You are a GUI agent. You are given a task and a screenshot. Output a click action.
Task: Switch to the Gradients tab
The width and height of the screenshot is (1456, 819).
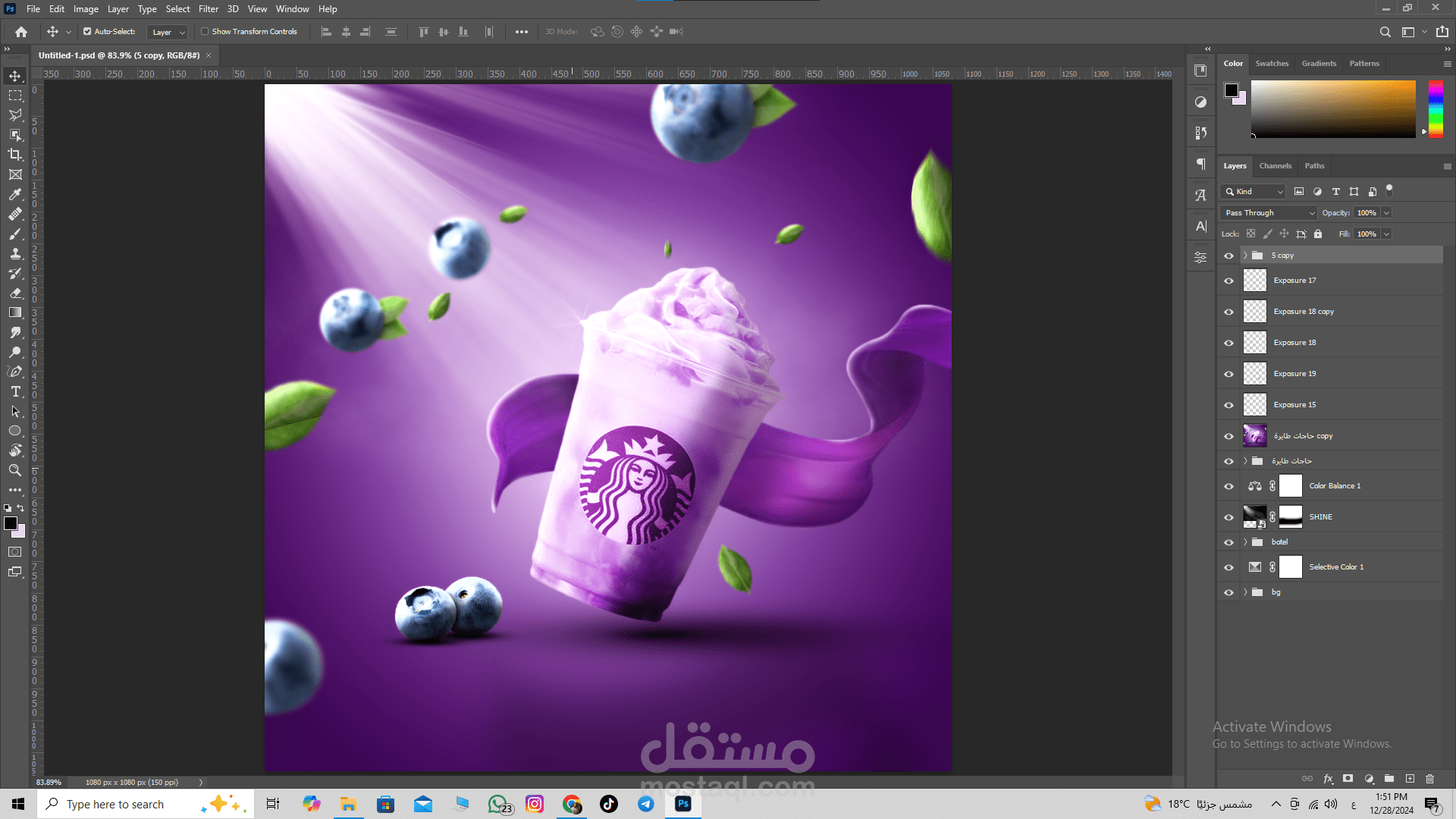[x=1319, y=64]
